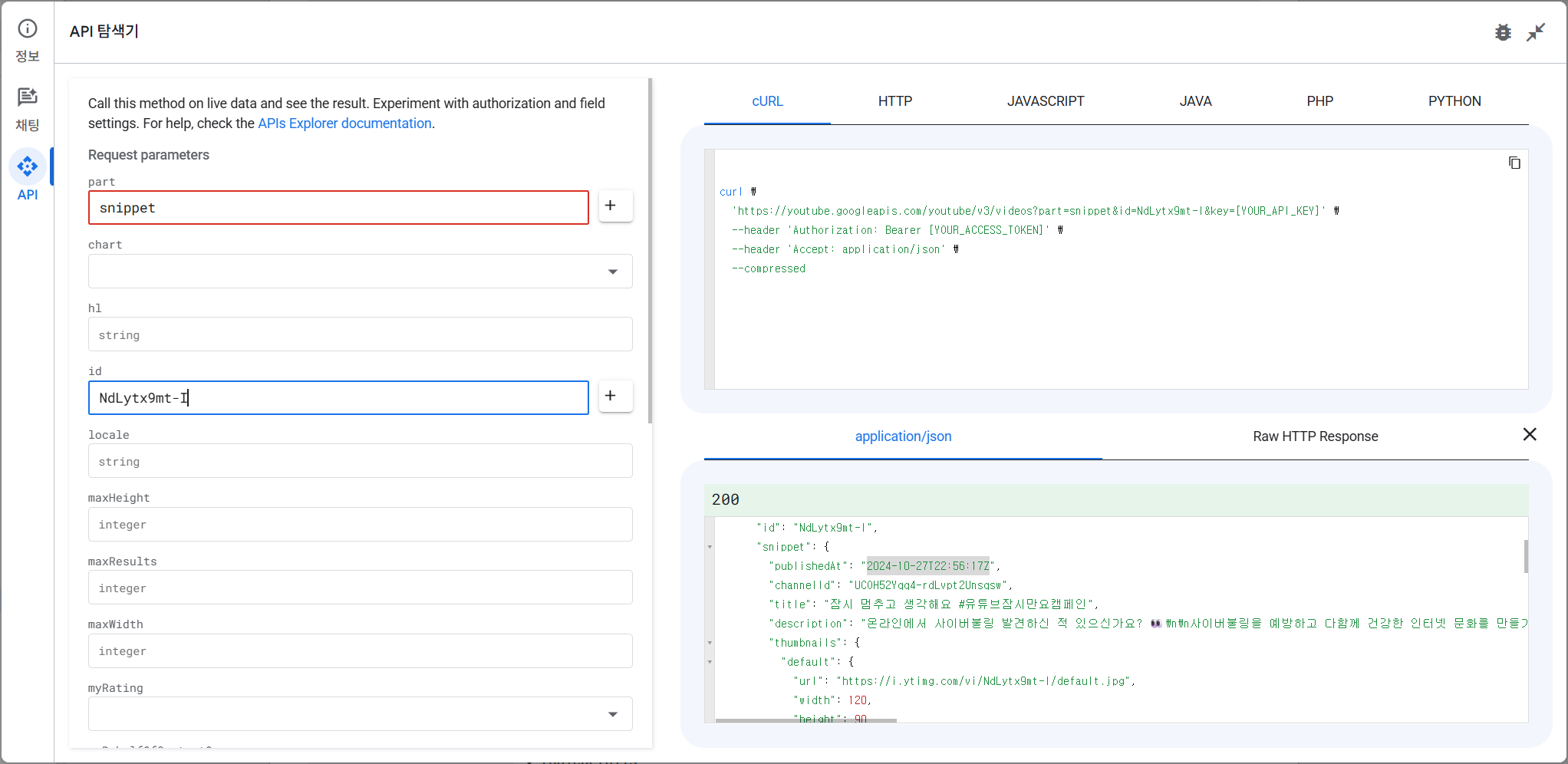Click the highlighted publishedAt timestamp value
The width and height of the screenshot is (1568, 764).
(x=927, y=566)
